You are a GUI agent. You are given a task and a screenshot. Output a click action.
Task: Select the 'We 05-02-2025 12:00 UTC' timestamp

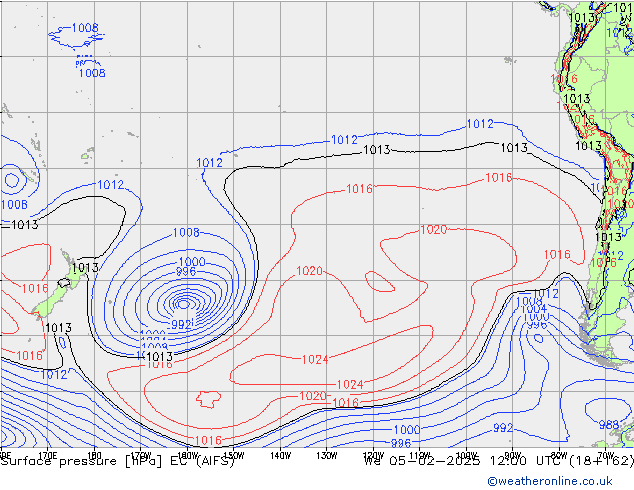(x=464, y=461)
